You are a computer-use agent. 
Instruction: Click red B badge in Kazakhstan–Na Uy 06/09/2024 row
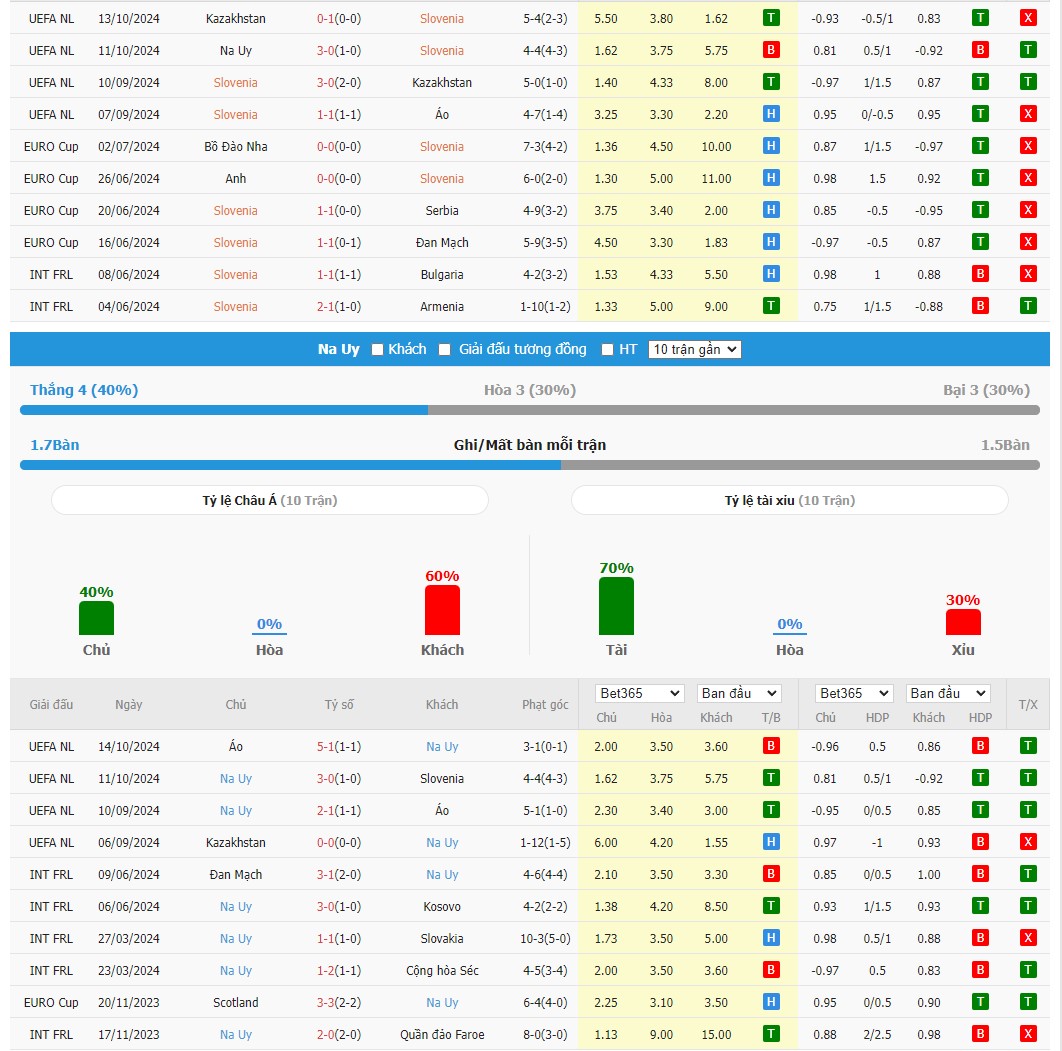(979, 842)
